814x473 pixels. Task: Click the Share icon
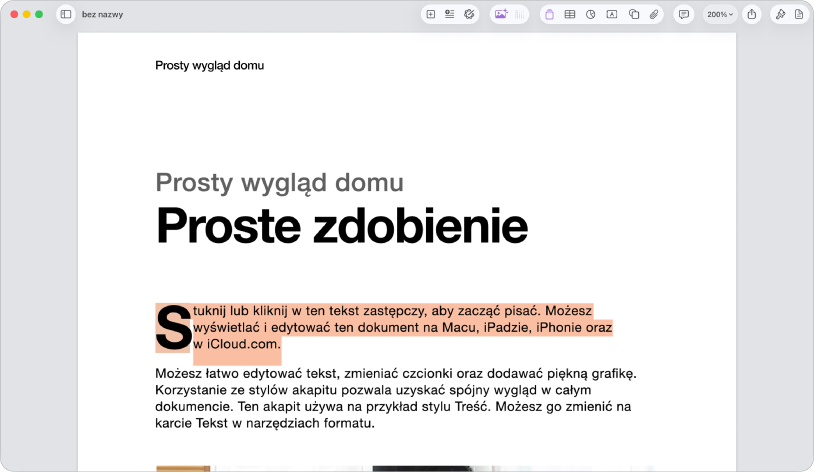click(752, 15)
